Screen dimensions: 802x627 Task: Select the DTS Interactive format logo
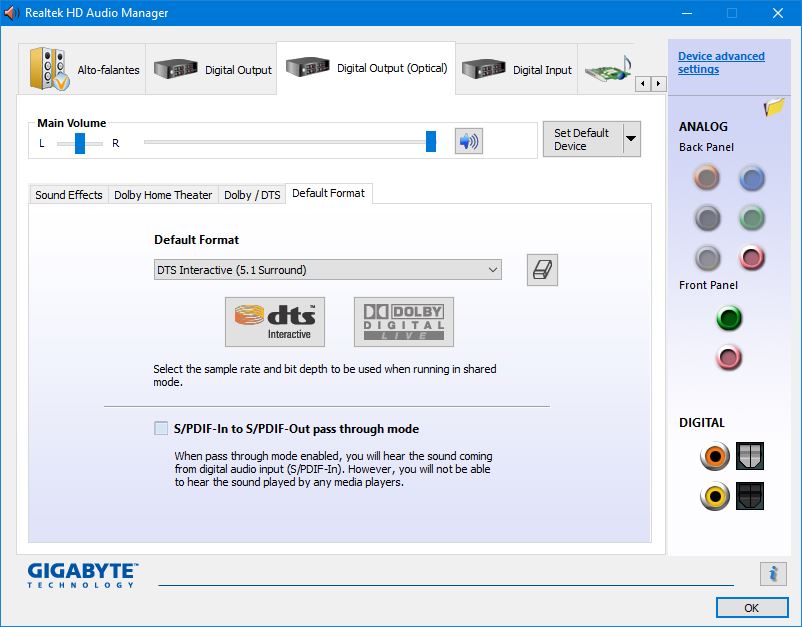275,322
